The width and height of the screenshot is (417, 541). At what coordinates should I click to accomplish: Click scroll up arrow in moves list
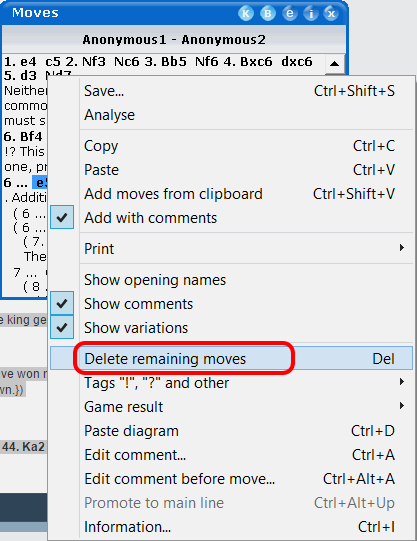334,63
